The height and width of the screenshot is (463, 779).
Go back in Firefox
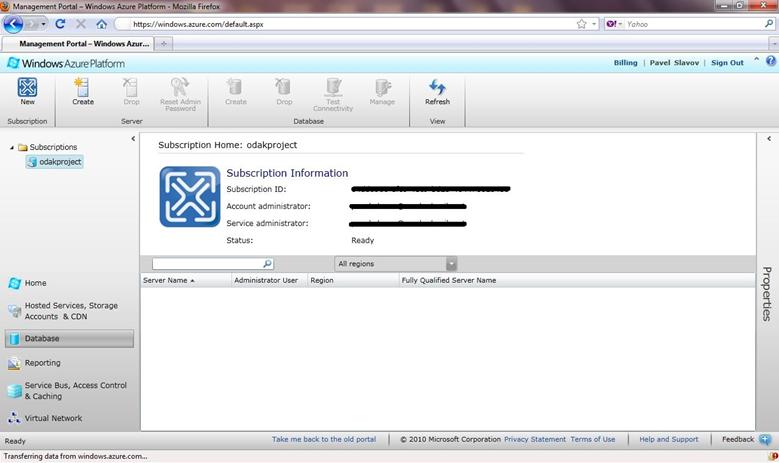pos(13,24)
